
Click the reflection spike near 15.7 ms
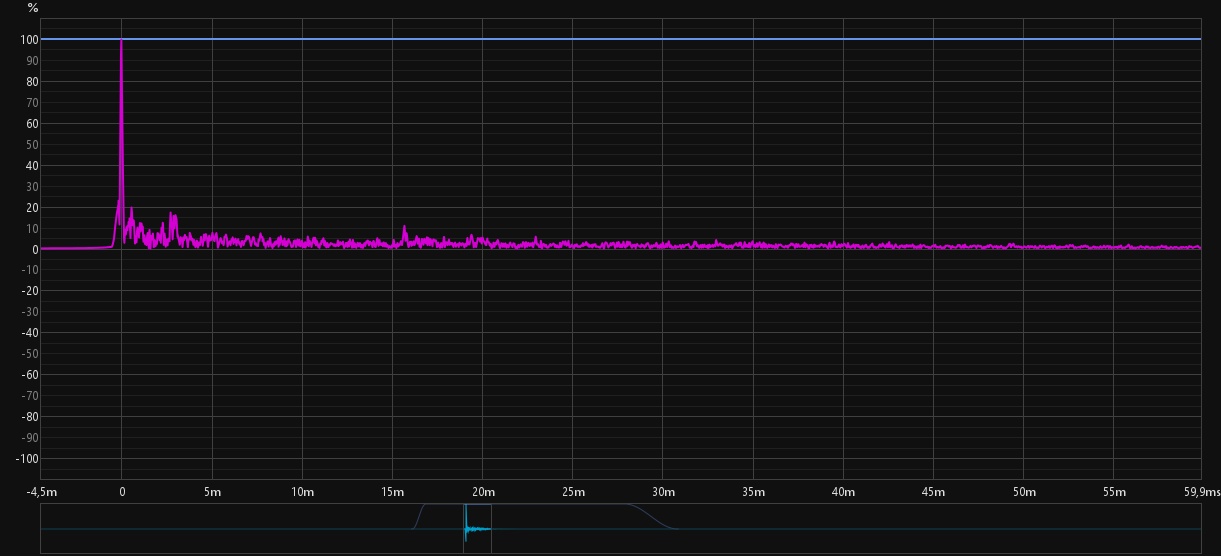click(x=405, y=228)
